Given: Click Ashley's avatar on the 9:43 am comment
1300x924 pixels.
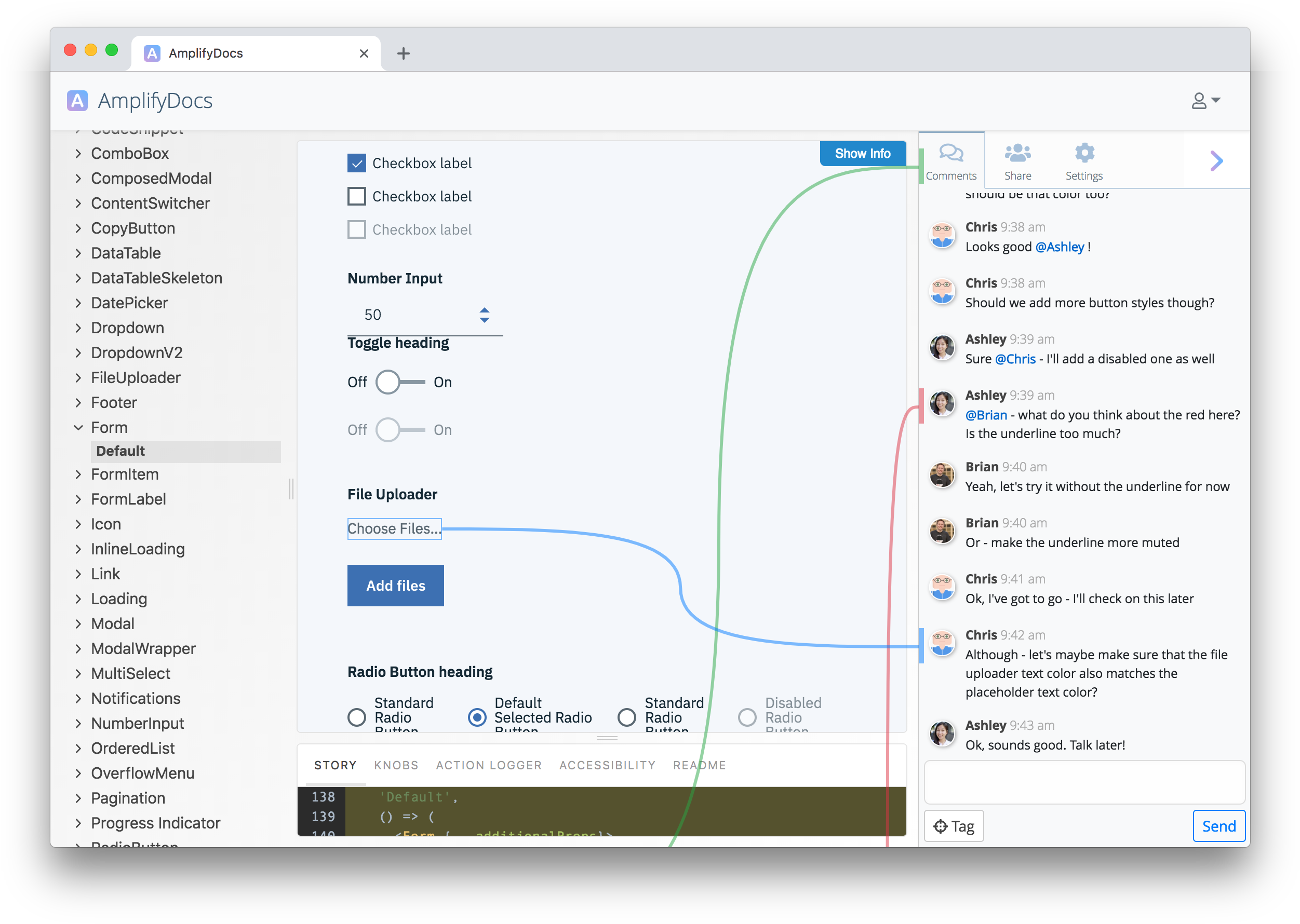Looking at the screenshot, I should click(x=942, y=733).
